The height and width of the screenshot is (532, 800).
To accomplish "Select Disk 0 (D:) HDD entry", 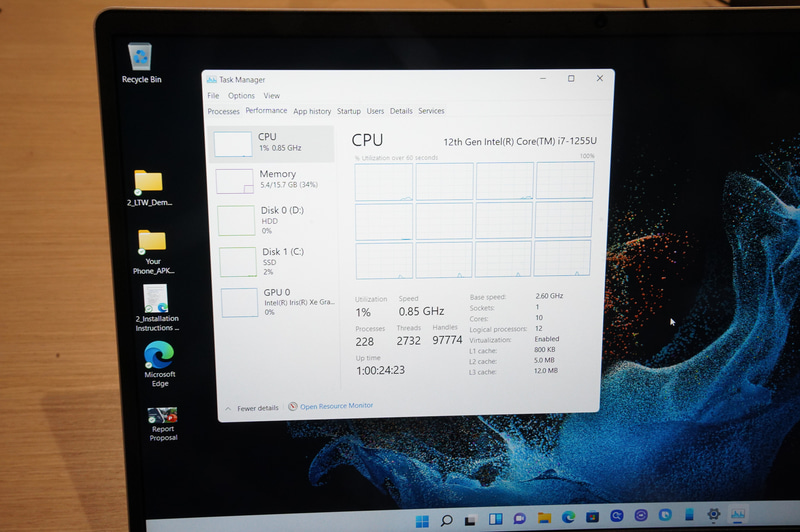I will point(276,220).
